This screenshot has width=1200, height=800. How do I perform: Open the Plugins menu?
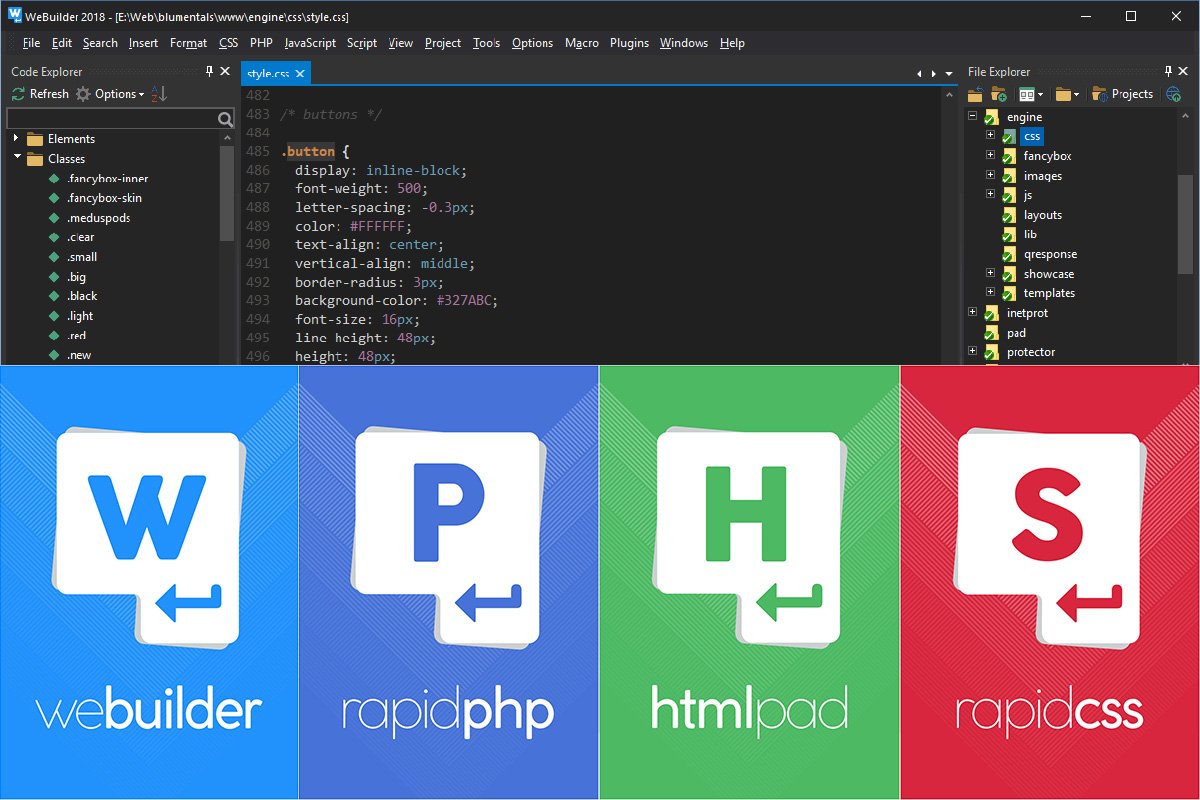(629, 43)
